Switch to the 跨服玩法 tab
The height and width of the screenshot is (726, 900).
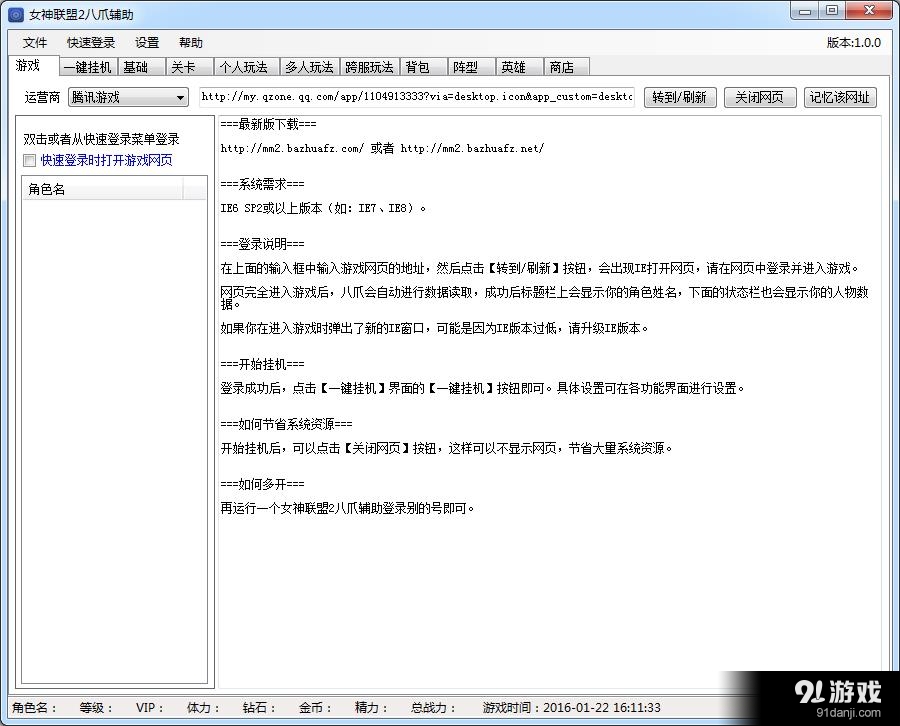(370, 67)
